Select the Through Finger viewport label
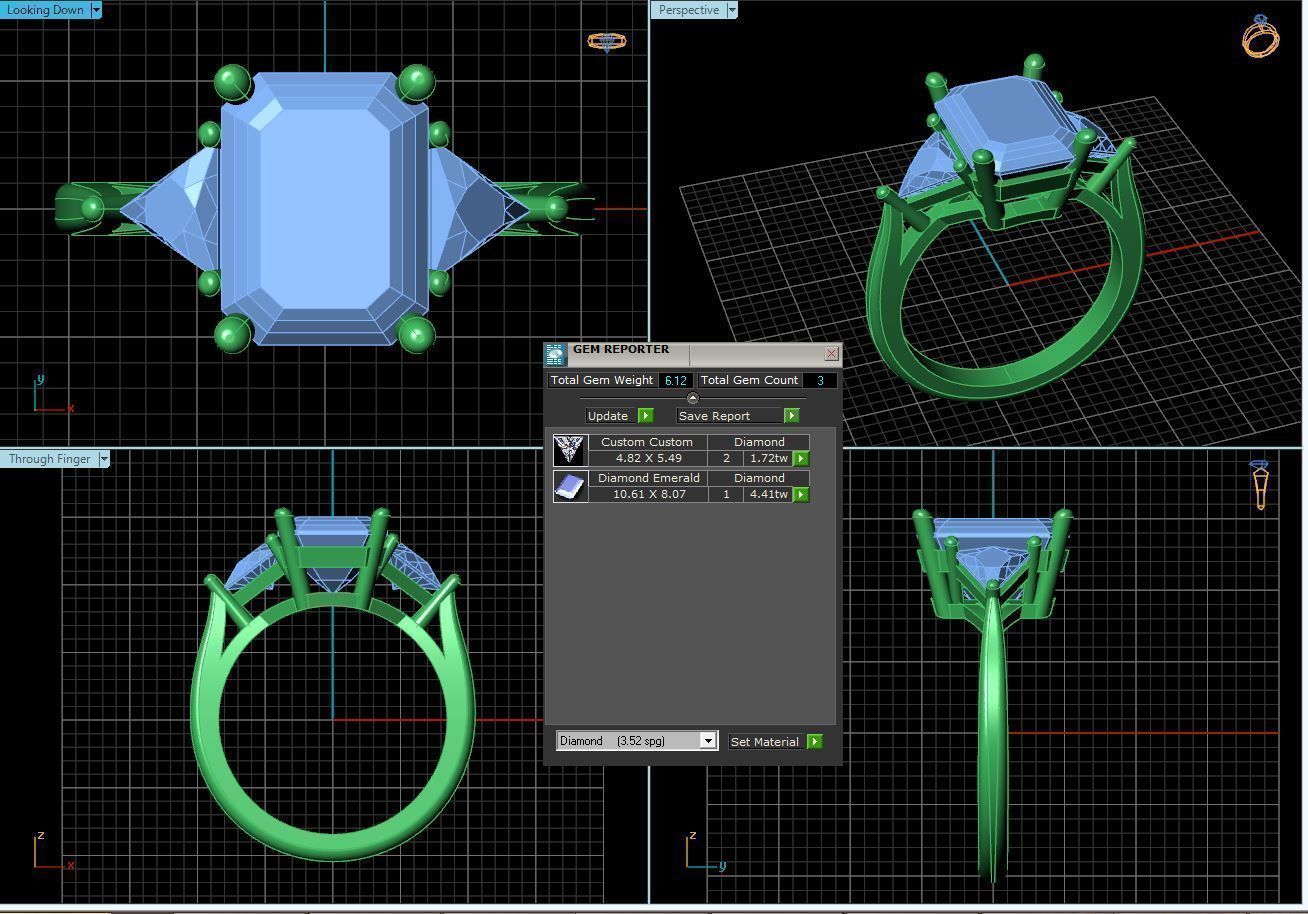 coord(49,459)
